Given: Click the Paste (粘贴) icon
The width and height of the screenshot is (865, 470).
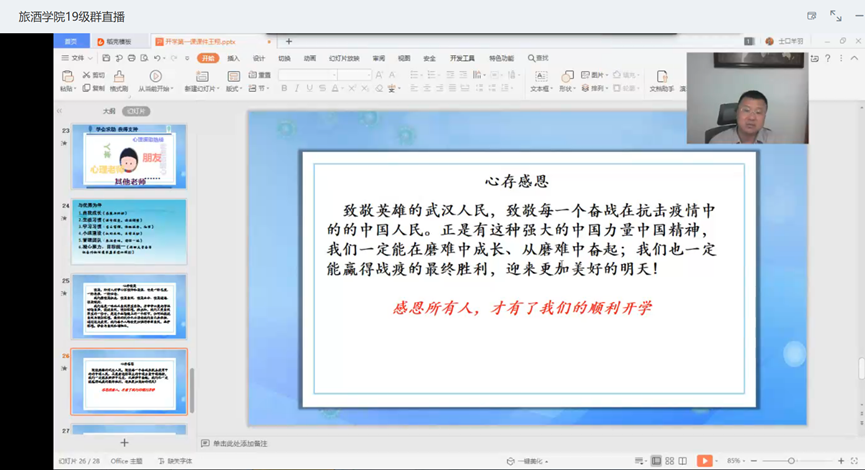Looking at the screenshot, I should pos(67,77).
